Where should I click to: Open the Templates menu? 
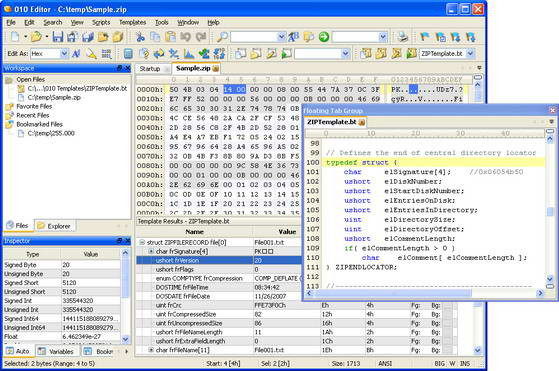[x=132, y=22]
